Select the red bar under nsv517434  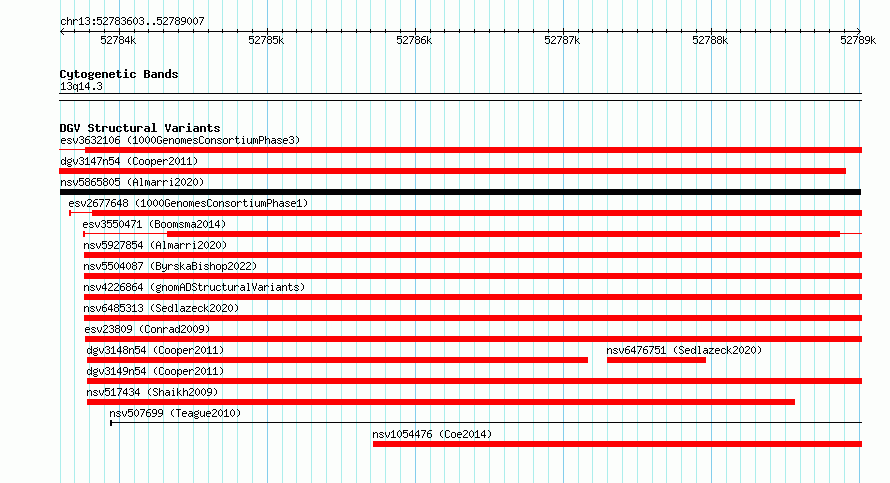tap(441, 402)
